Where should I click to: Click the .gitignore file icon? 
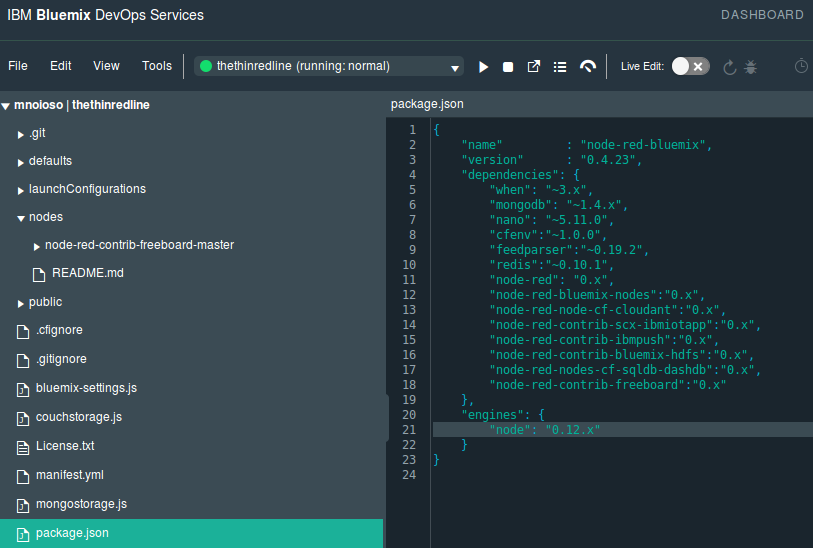(x=23, y=360)
